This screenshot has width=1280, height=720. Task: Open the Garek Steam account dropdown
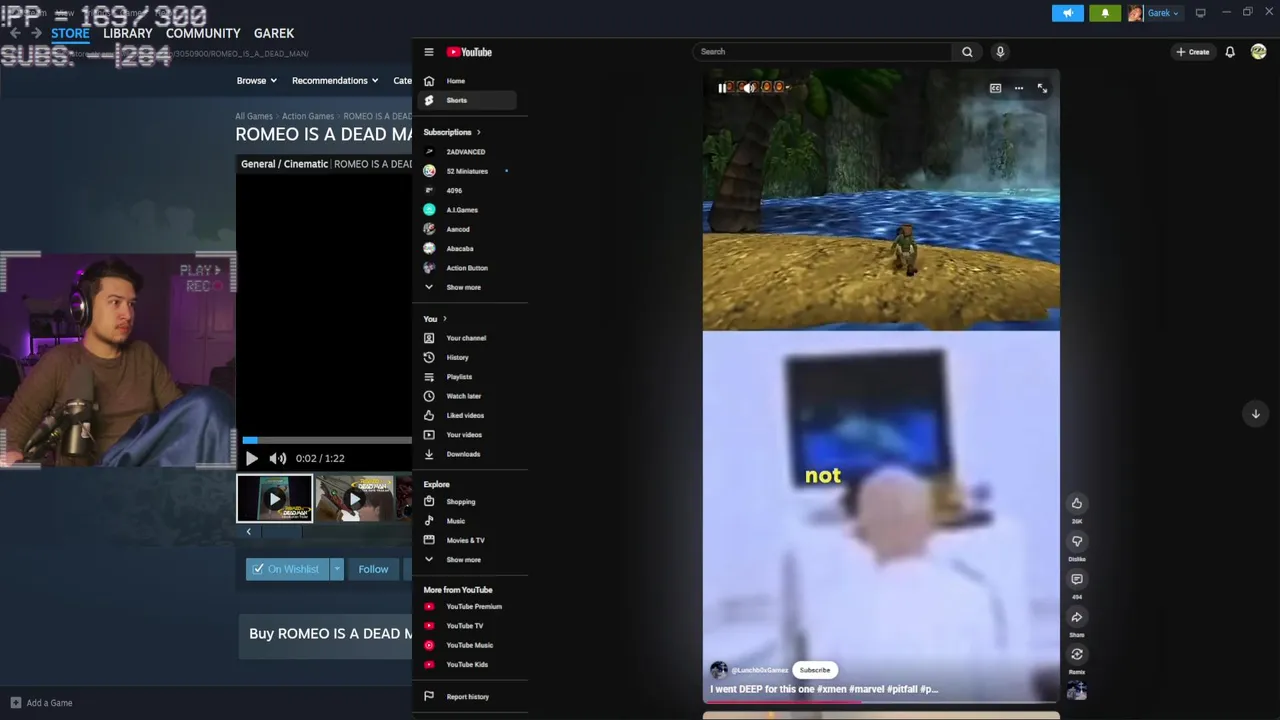tap(1155, 13)
